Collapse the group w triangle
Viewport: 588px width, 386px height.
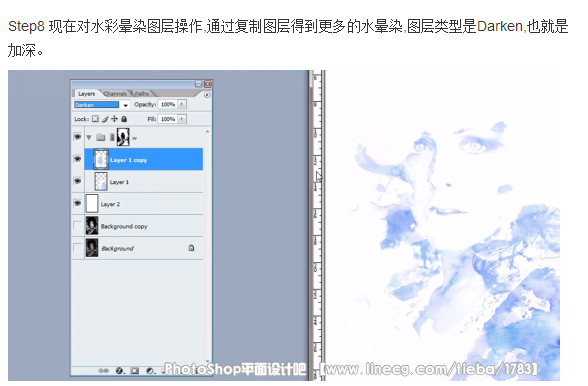(x=89, y=137)
